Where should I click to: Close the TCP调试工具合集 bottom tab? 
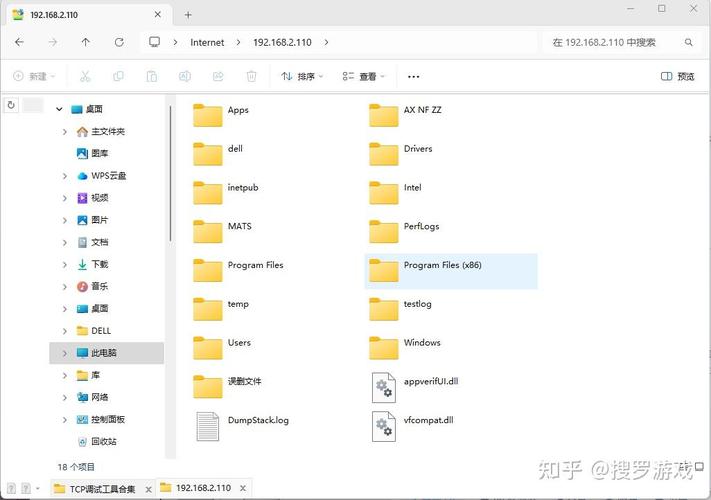click(148, 489)
